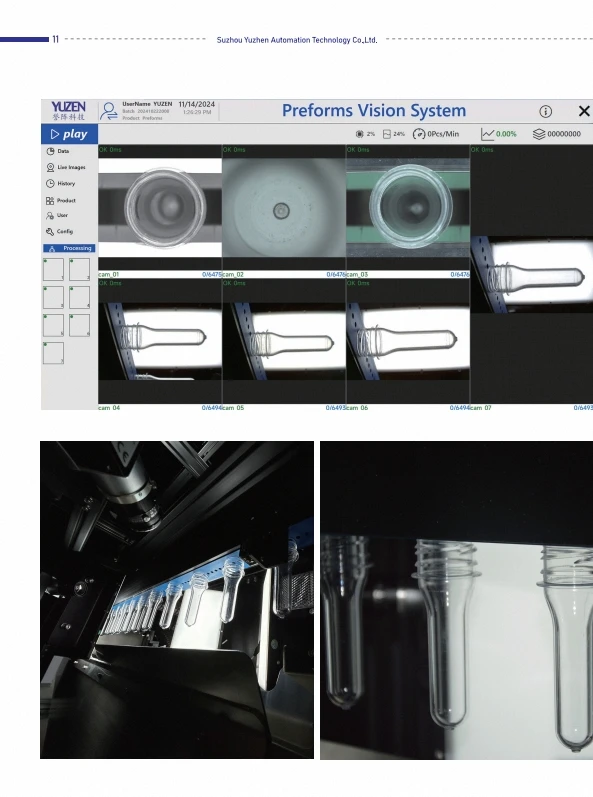Click the cam 06 side-view image
Viewport: 593px width, 797px height.
408,342
